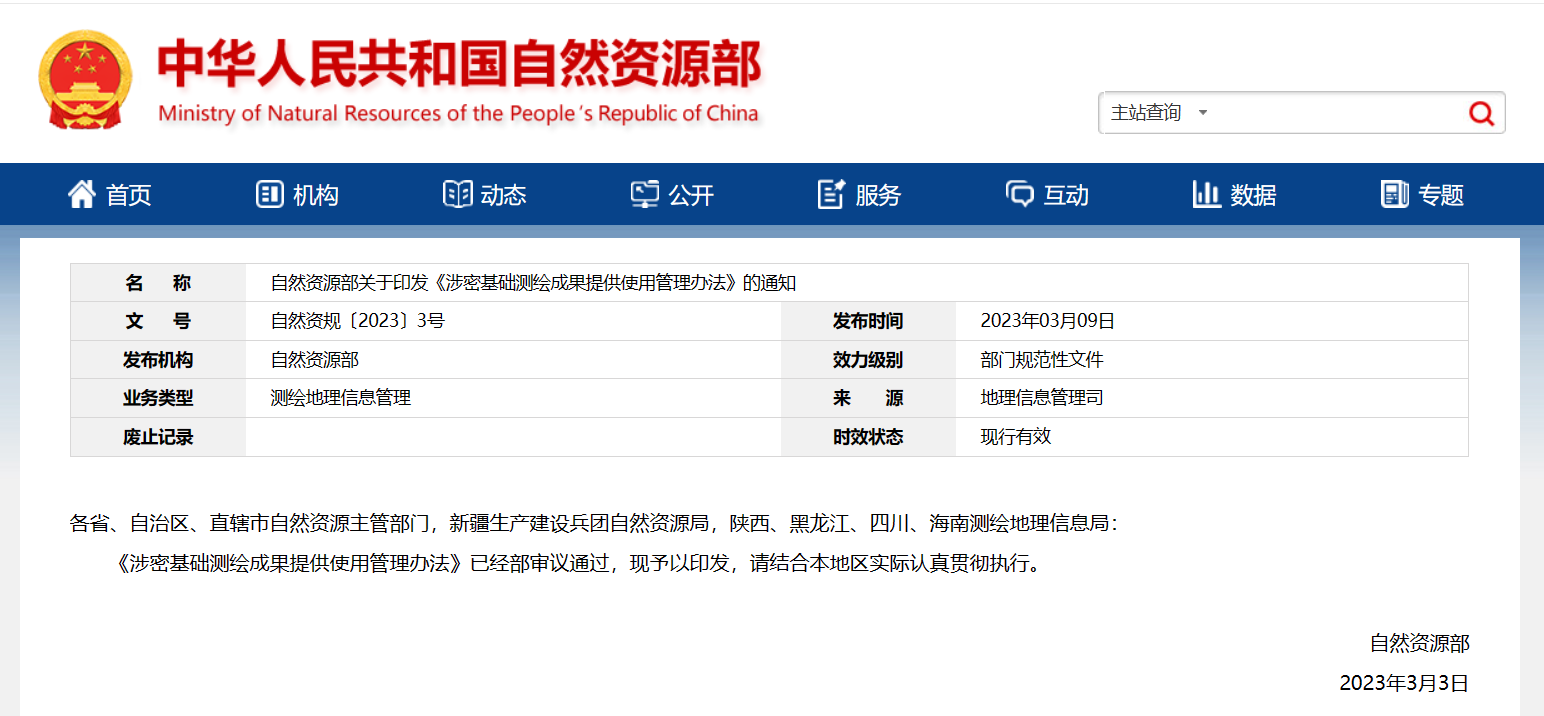Click the 发布时间 label cell
Screen dimensions: 1544x716
(868, 321)
